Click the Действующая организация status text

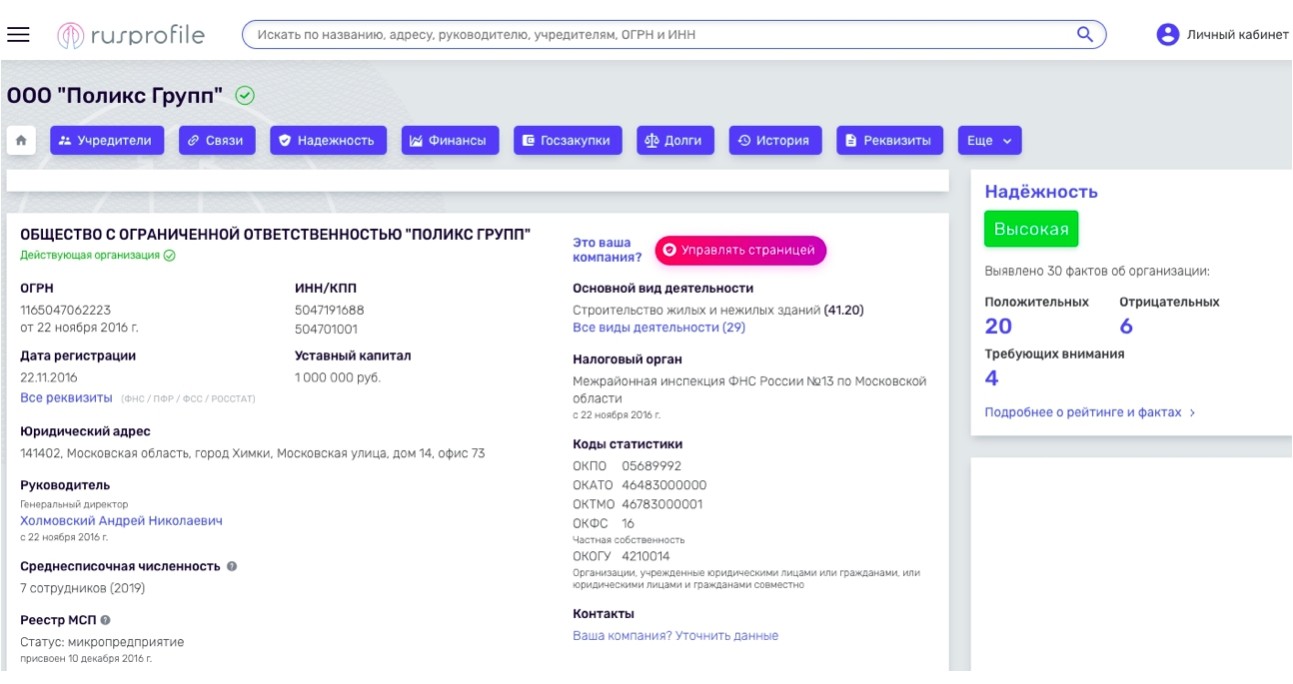click(x=90, y=255)
